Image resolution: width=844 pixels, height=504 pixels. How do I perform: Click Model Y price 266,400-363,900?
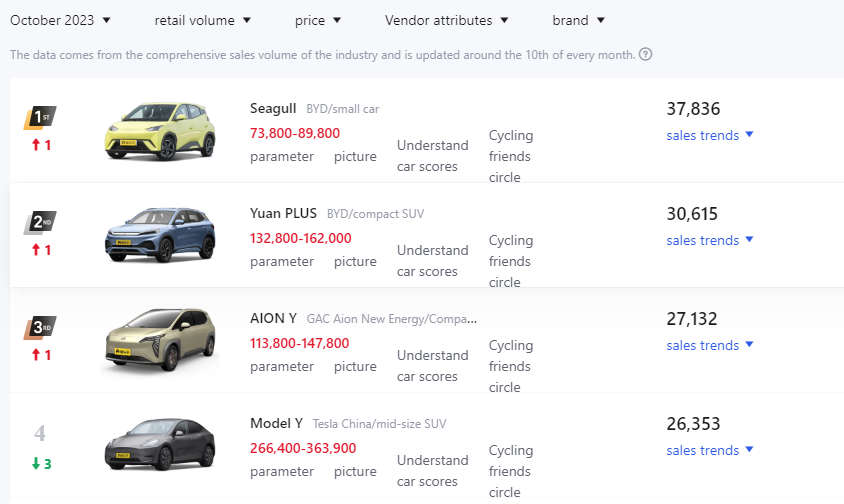coord(303,448)
